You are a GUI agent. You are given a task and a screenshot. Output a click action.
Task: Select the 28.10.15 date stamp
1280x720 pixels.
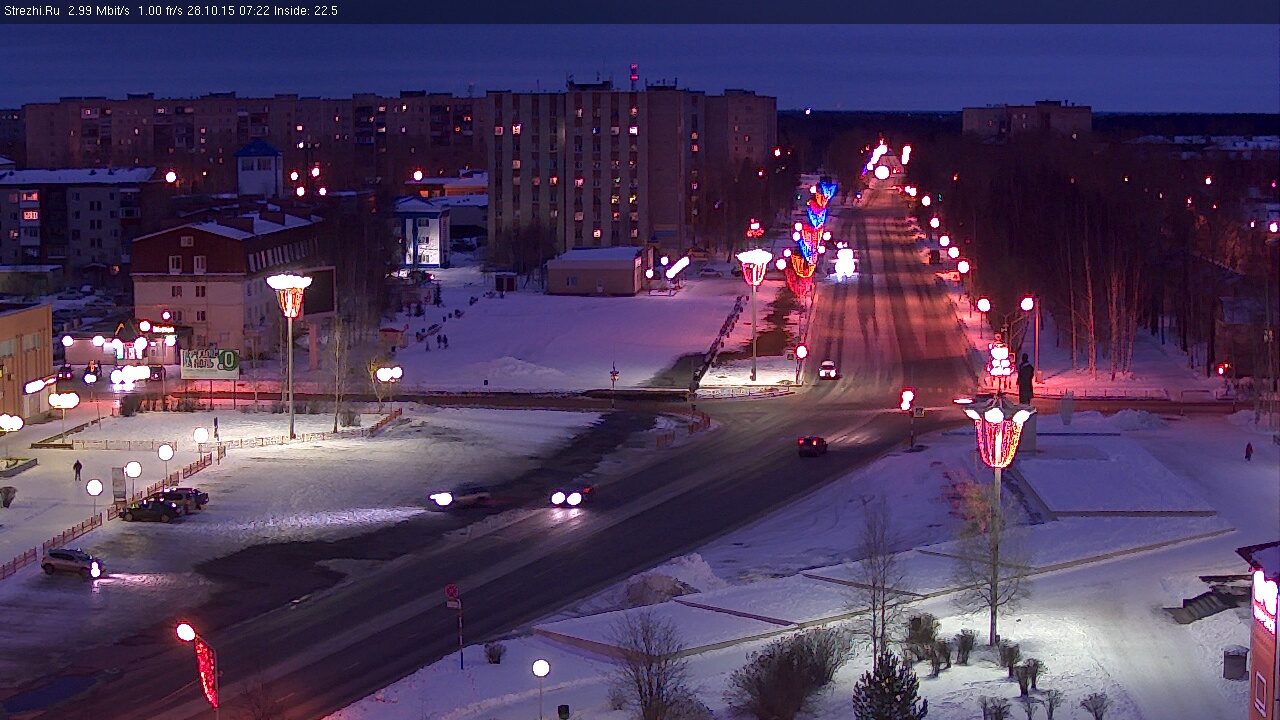[x=210, y=11]
